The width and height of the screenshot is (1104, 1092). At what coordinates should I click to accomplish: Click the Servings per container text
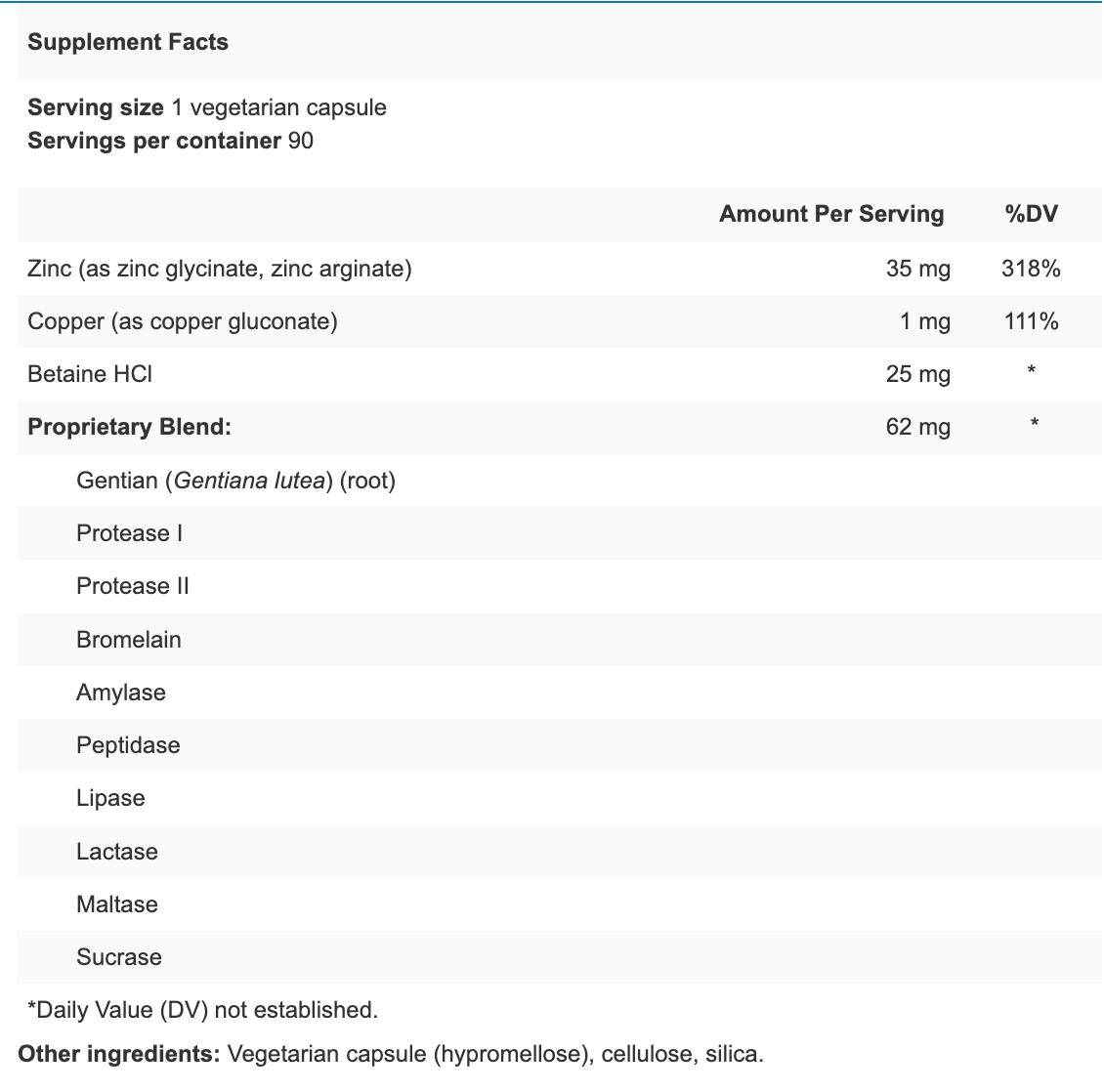point(170,141)
